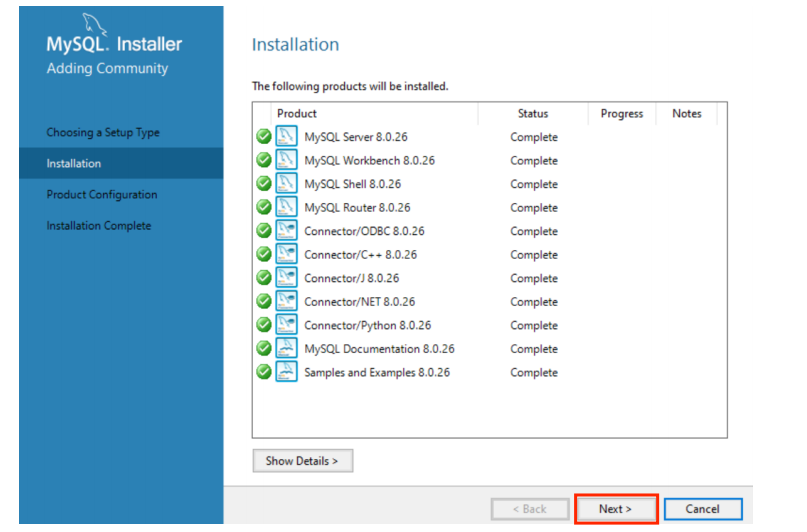Click Complete status of MySQL Documentation
This screenshot has height=532, width=807.
[x=534, y=349]
